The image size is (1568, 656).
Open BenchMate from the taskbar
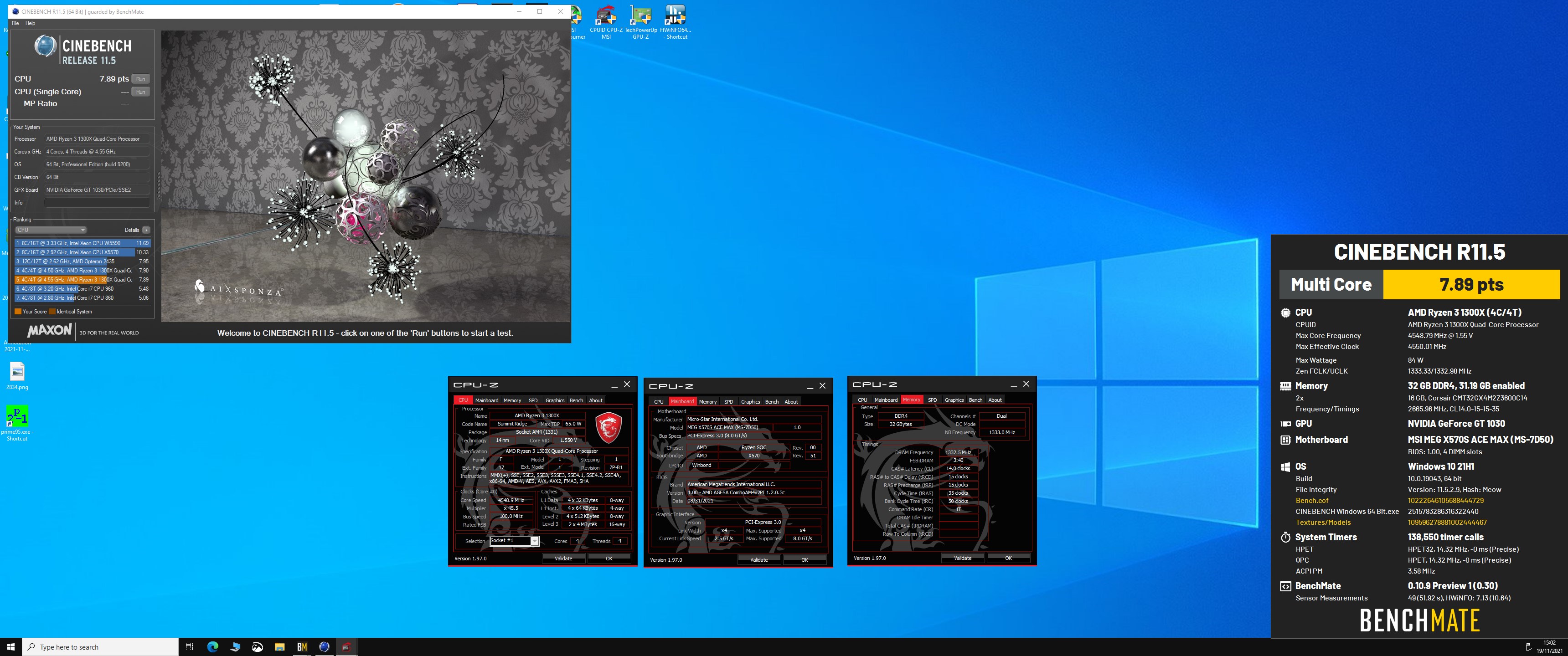click(302, 647)
